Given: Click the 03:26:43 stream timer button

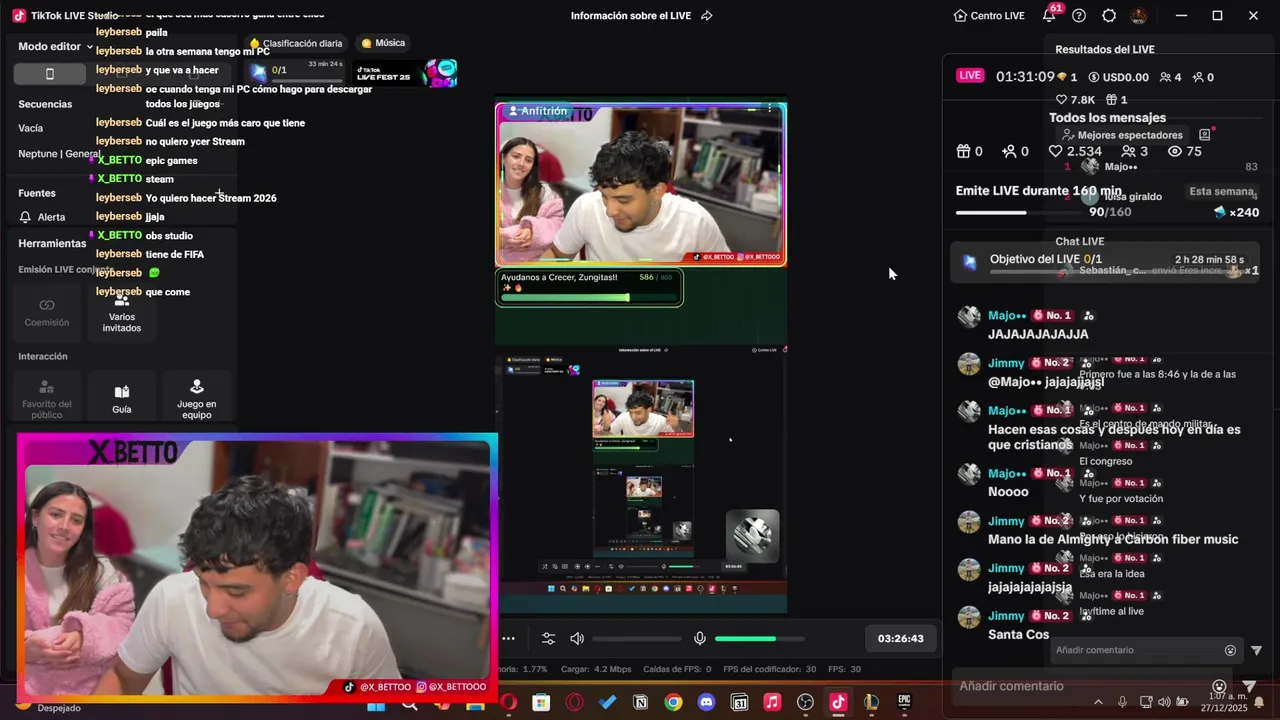Looking at the screenshot, I should (900, 638).
